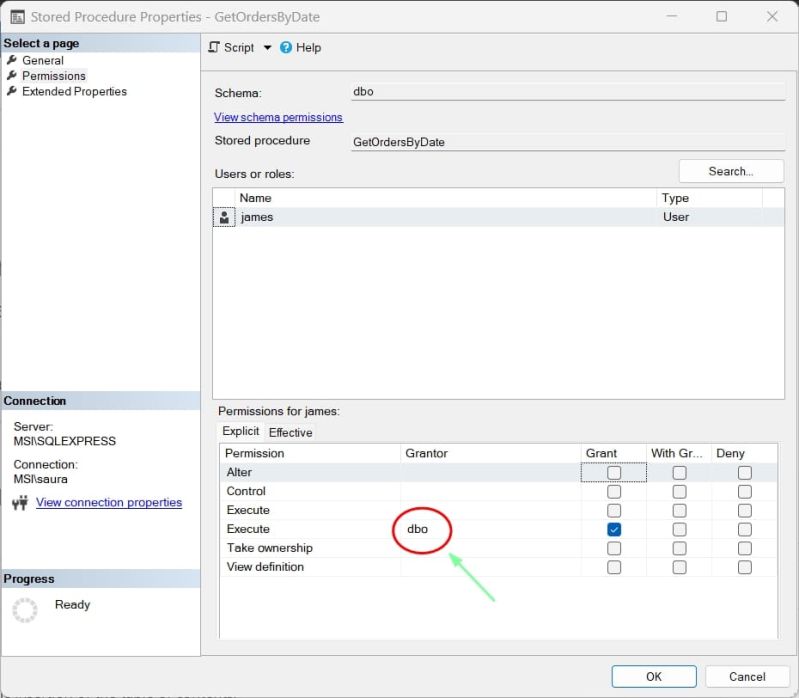This screenshot has height=698, width=799.
Task: Close the Stored Procedure Properties window
Action: coord(772,16)
